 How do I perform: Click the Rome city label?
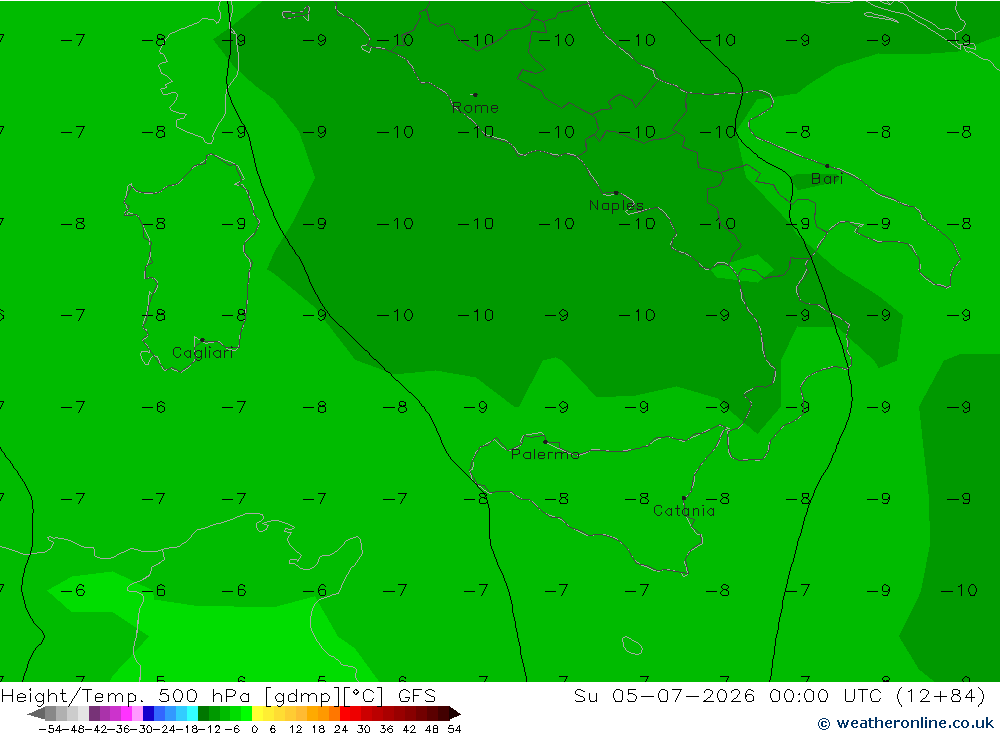pos(475,108)
